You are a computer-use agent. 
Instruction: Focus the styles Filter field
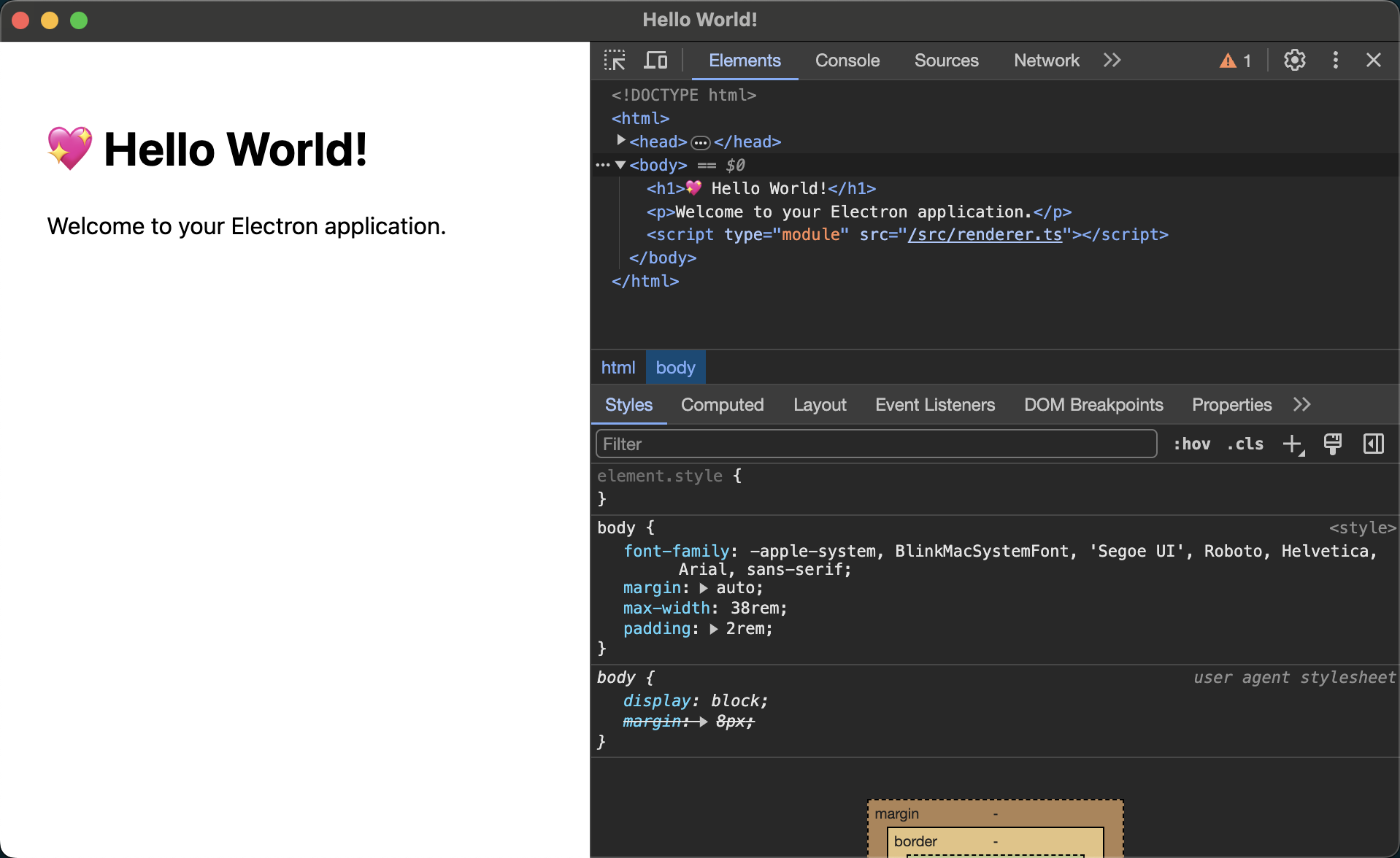coord(876,444)
